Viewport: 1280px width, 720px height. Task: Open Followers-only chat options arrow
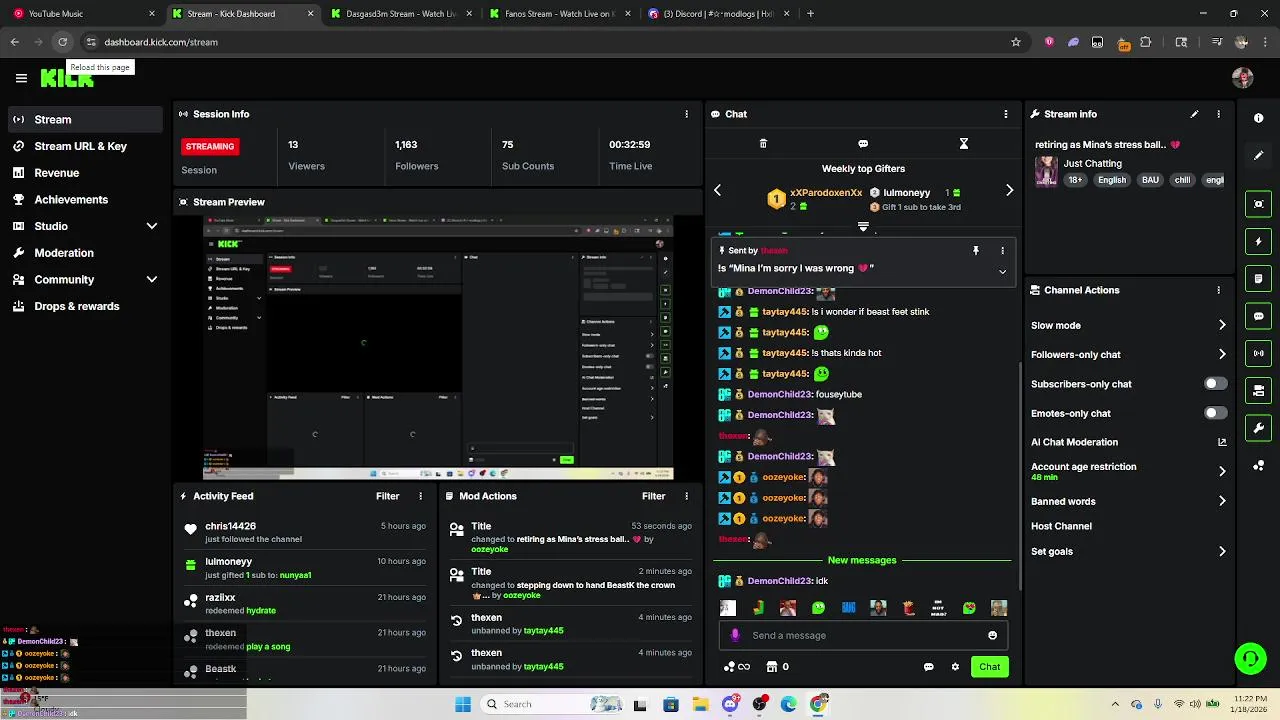point(1222,354)
